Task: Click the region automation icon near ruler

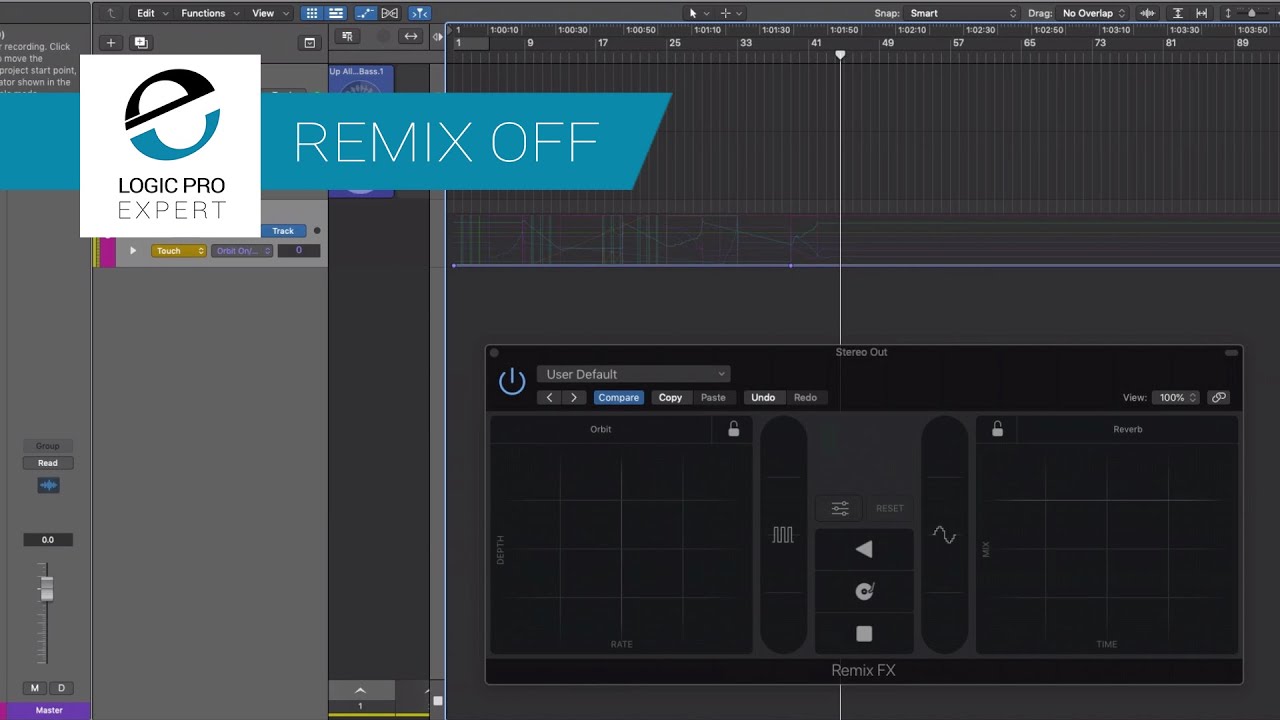Action: tap(347, 36)
